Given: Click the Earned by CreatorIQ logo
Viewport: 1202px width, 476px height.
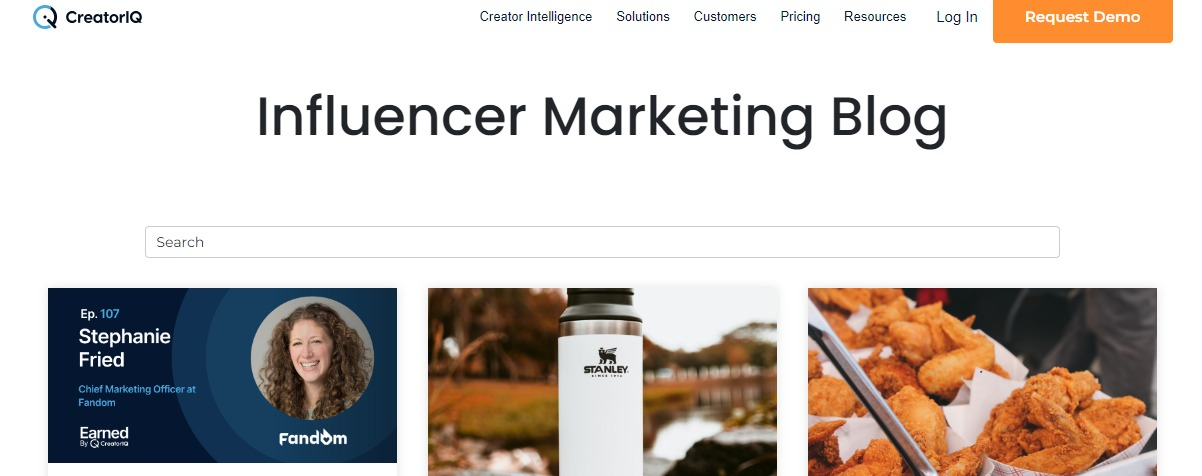Looking at the screenshot, I should tap(104, 437).
